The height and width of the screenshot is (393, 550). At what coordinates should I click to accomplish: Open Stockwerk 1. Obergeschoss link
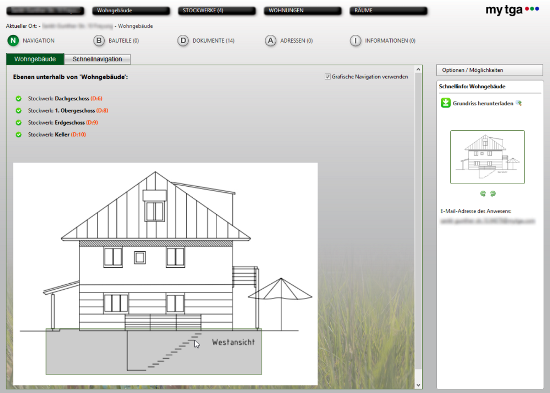pos(68,111)
